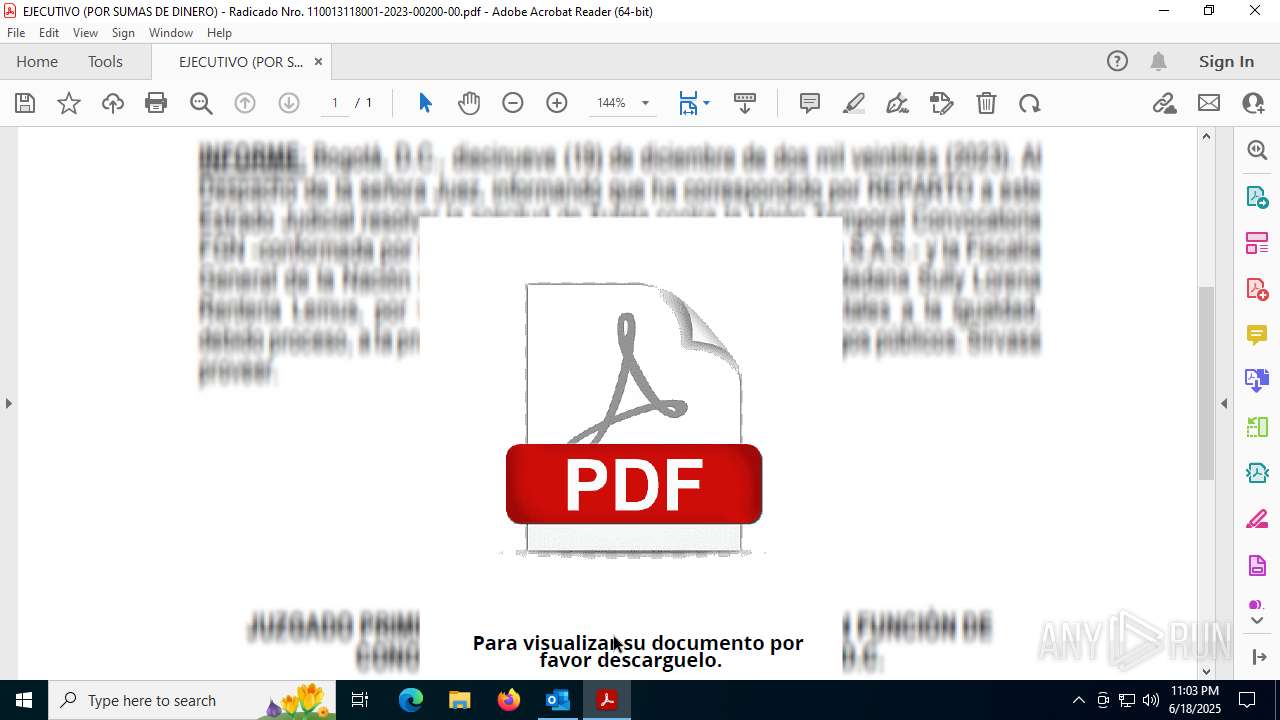Open File Explorer from taskbar
This screenshot has height=720, width=1280.
point(459,700)
